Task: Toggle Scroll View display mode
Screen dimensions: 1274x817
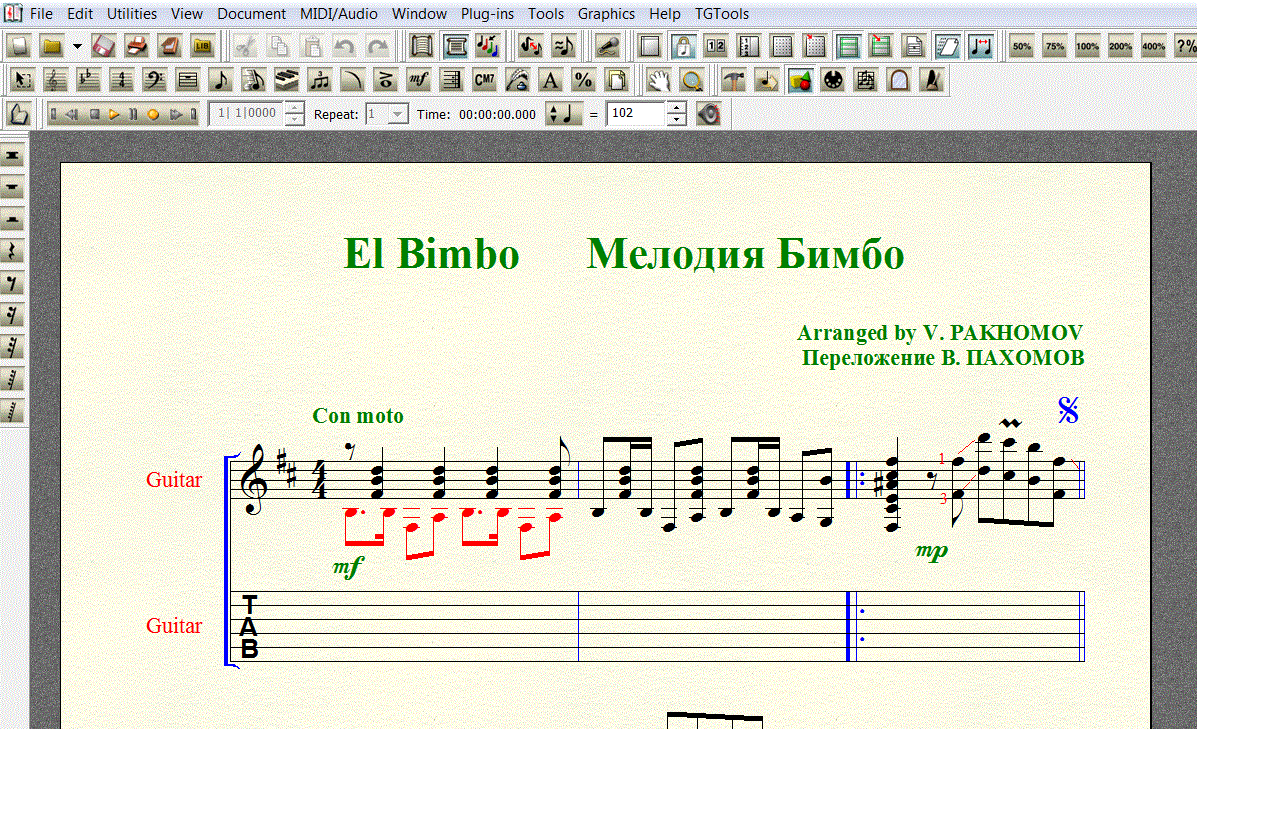Action: [x=454, y=46]
